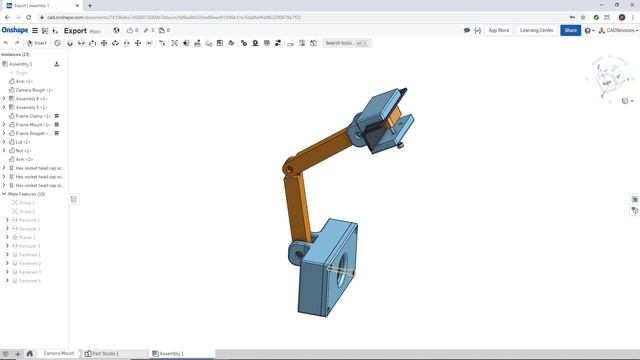Screen dimensions: 640x360
Task: Click the icon right of Frame Snippet row
Action: point(57,133)
